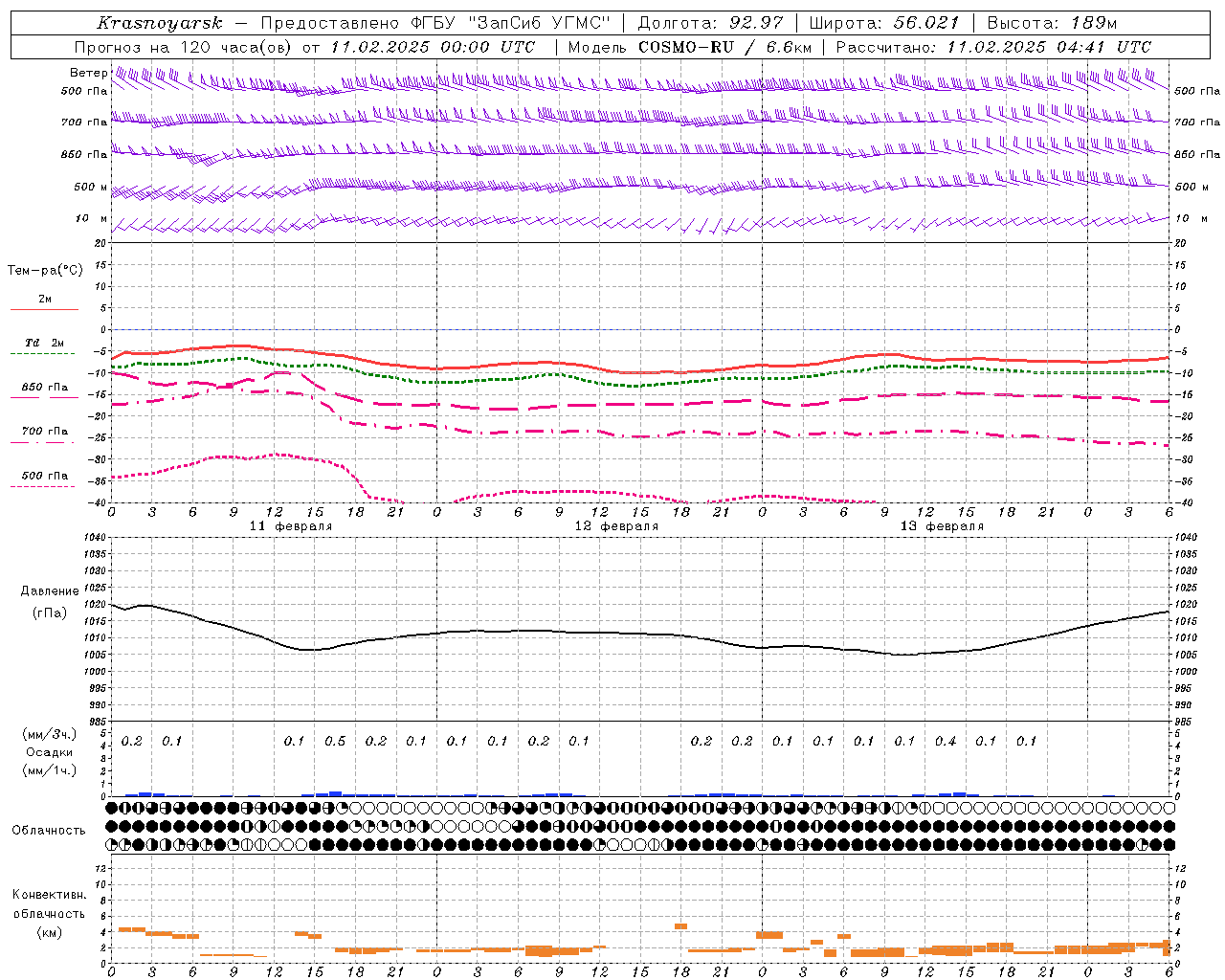Click the '-40' value on left temperature axis
This screenshot has width=1225, height=980.
(x=99, y=502)
